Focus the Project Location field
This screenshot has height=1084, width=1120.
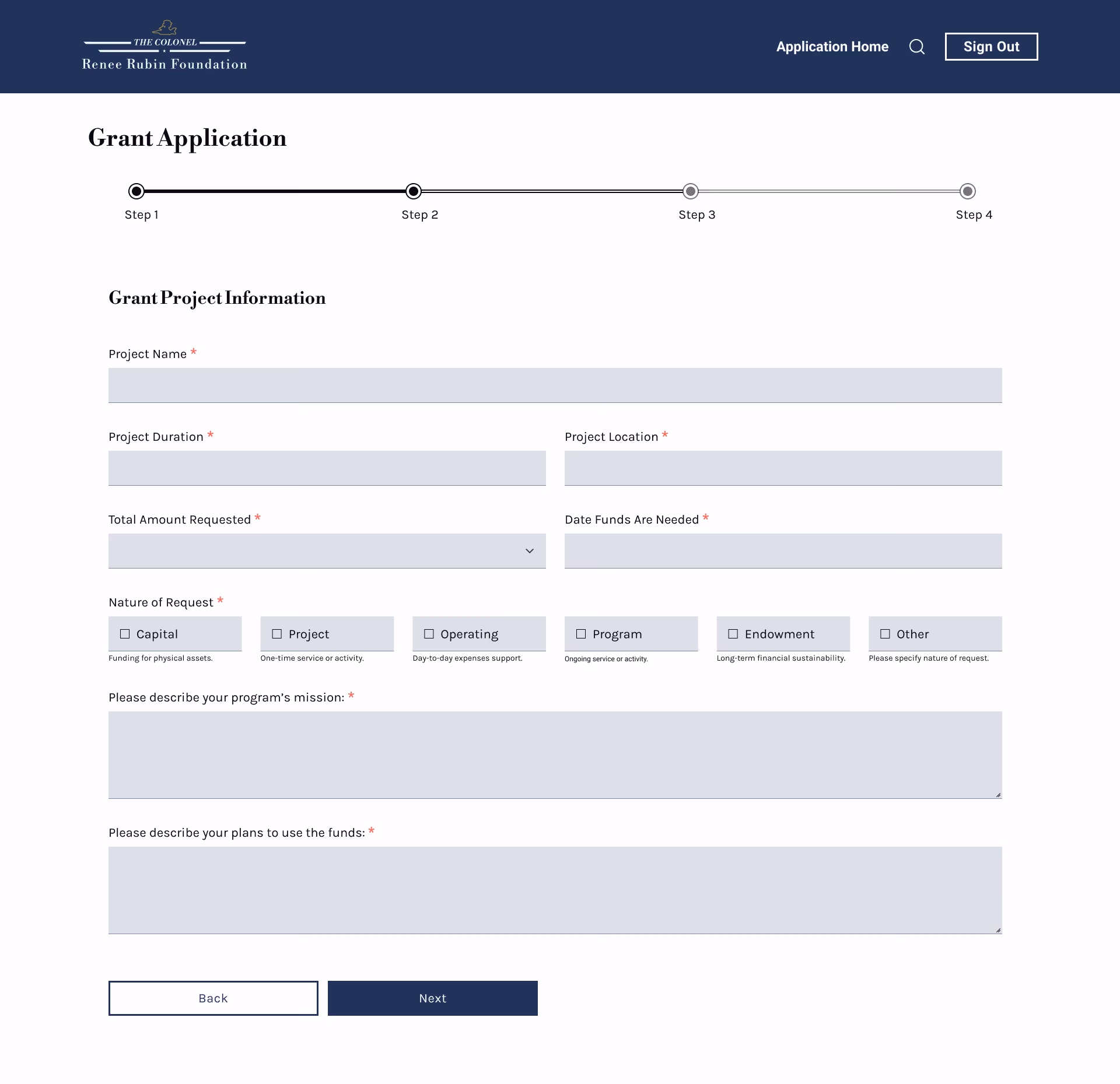(x=783, y=468)
